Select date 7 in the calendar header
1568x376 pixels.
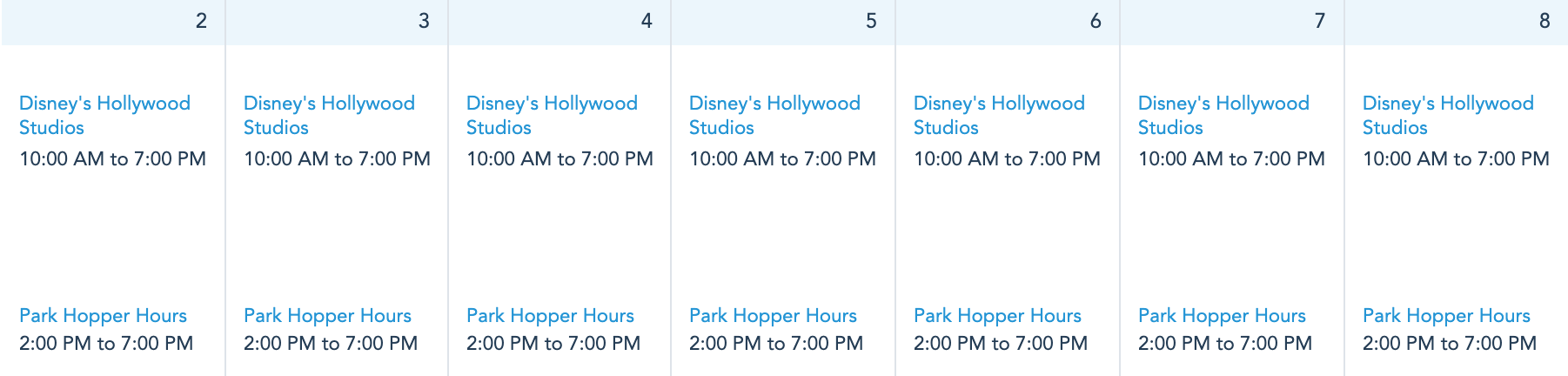pyautogui.click(x=1320, y=21)
